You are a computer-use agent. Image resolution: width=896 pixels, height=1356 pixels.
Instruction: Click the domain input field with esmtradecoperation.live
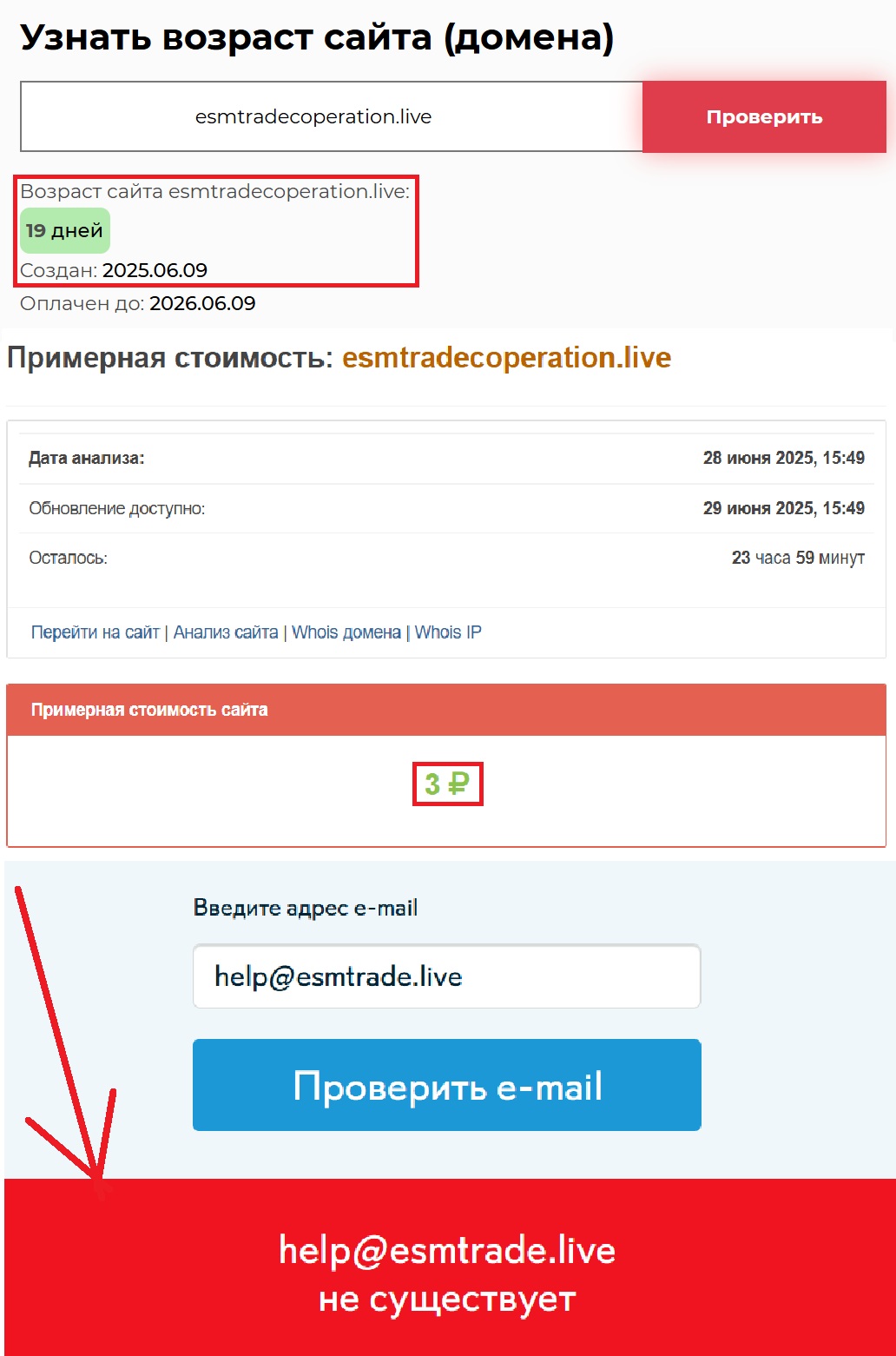(x=331, y=117)
